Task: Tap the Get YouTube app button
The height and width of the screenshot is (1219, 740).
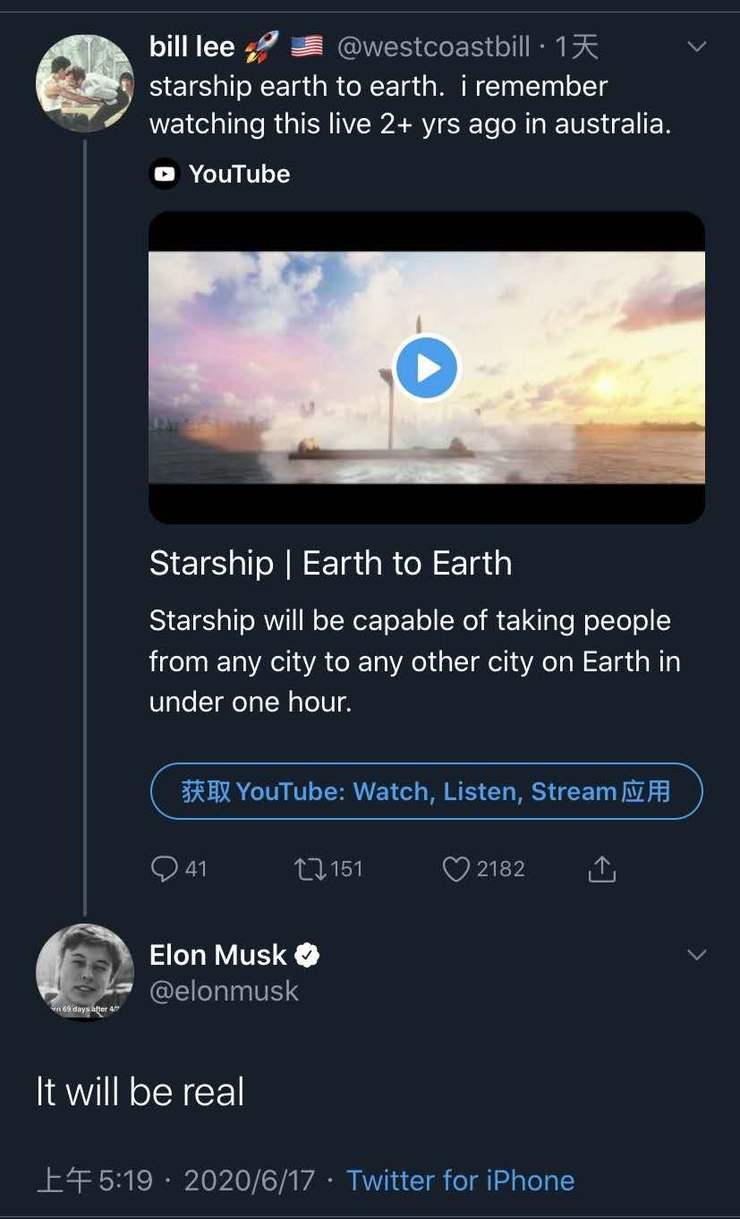Action: [427, 791]
